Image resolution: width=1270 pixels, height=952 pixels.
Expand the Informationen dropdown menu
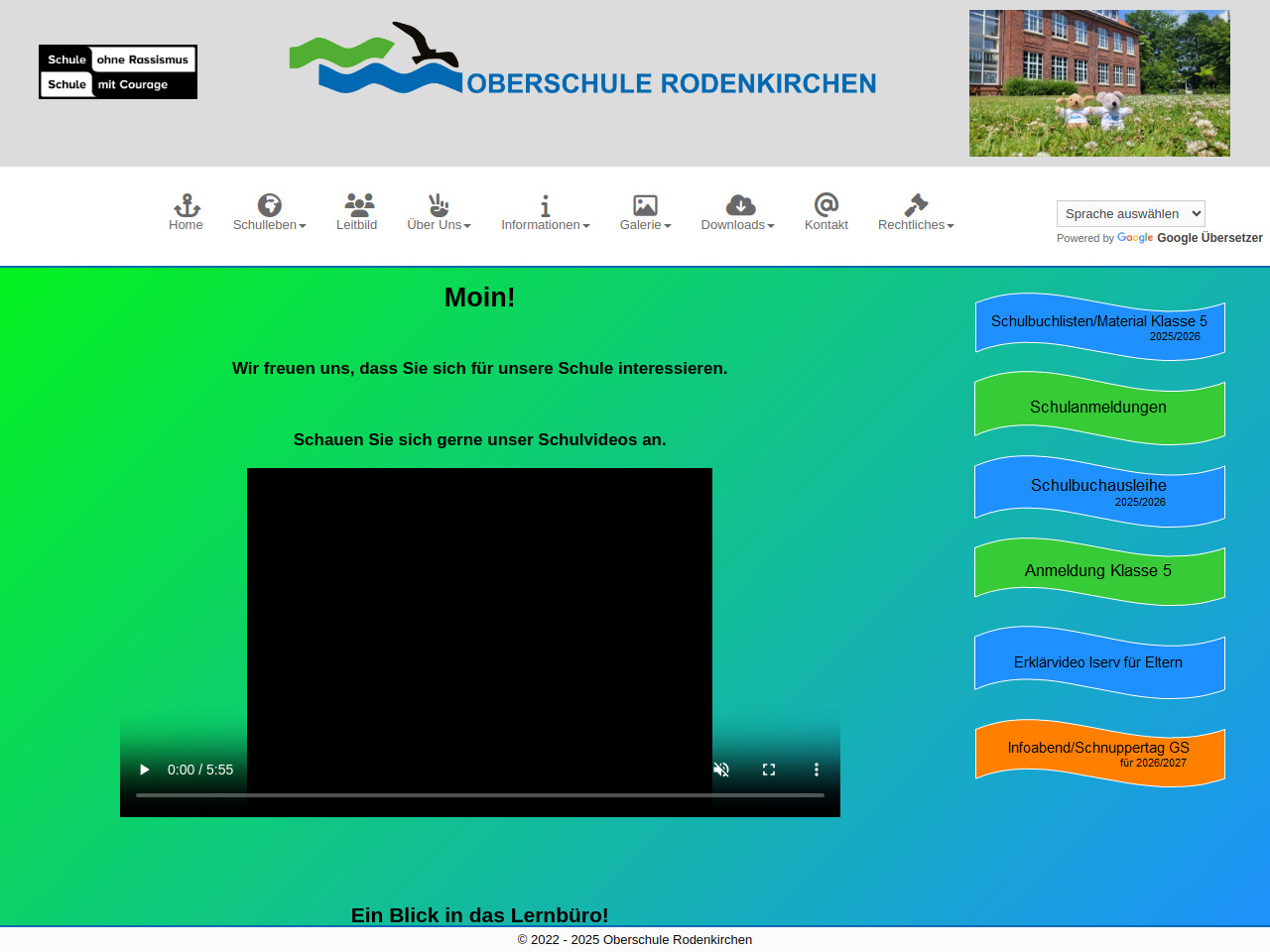click(545, 212)
